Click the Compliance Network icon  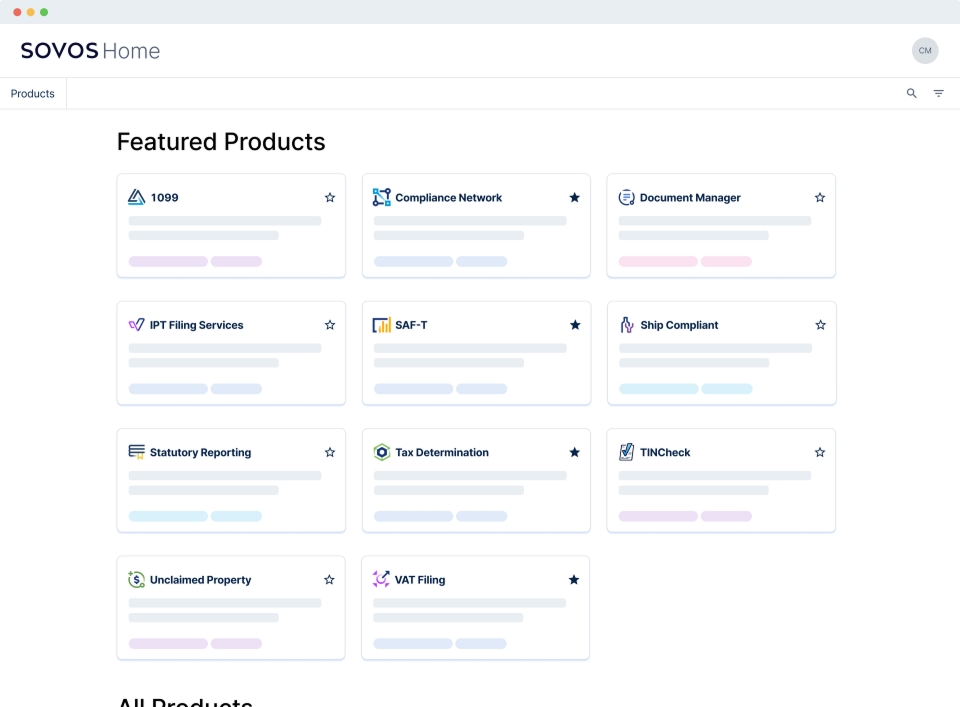click(382, 198)
